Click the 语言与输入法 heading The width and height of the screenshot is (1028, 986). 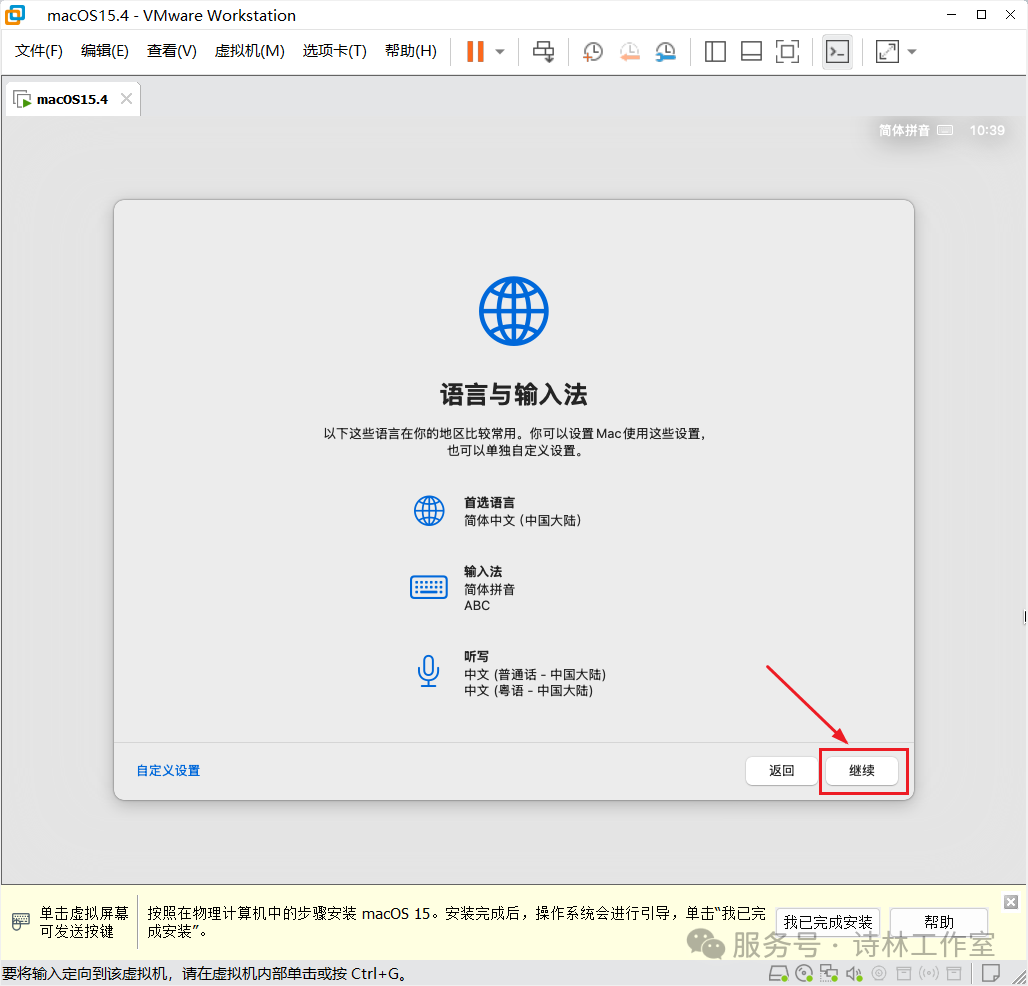click(x=513, y=395)
